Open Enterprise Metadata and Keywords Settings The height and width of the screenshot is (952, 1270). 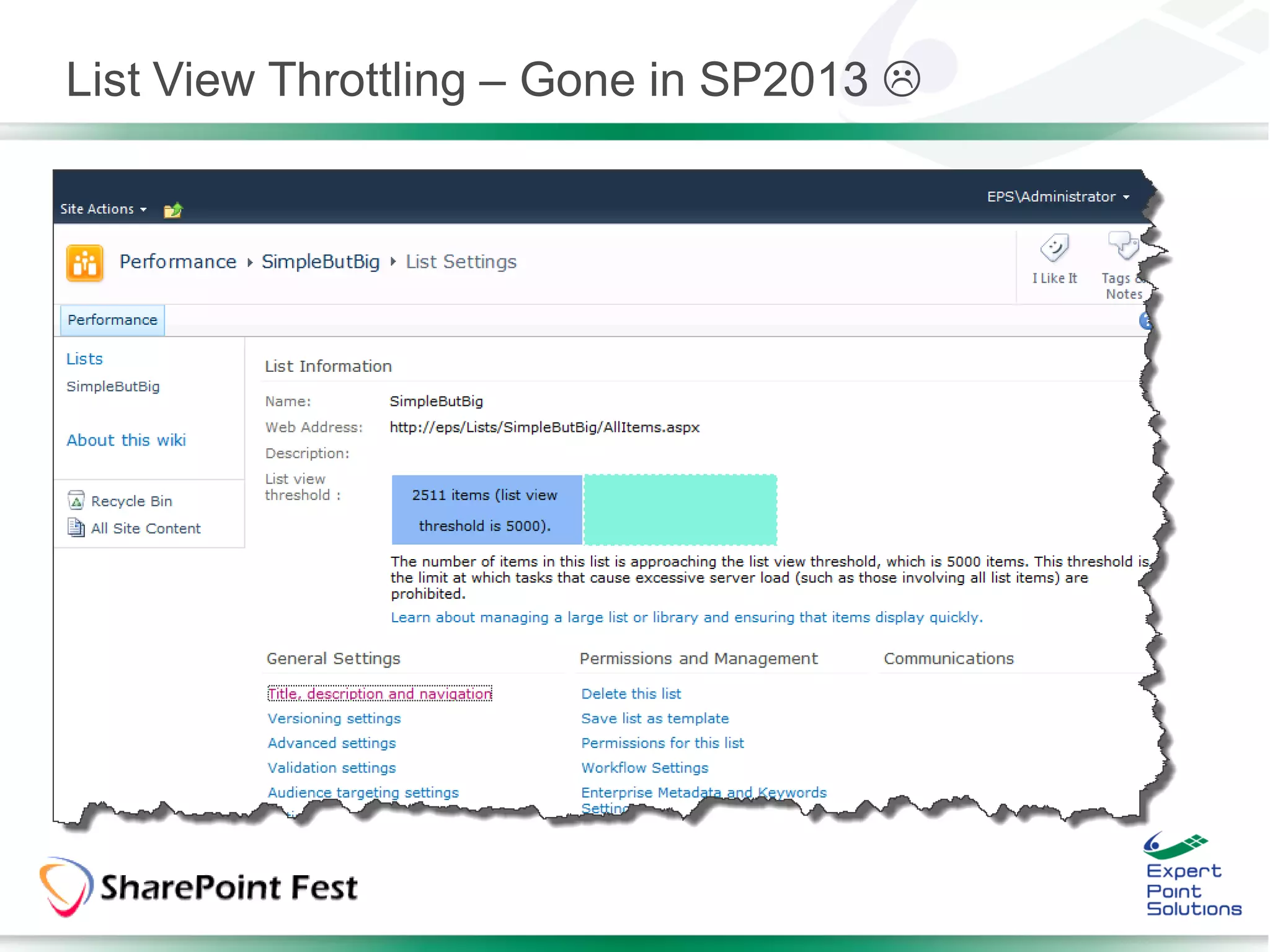(704, 793)
